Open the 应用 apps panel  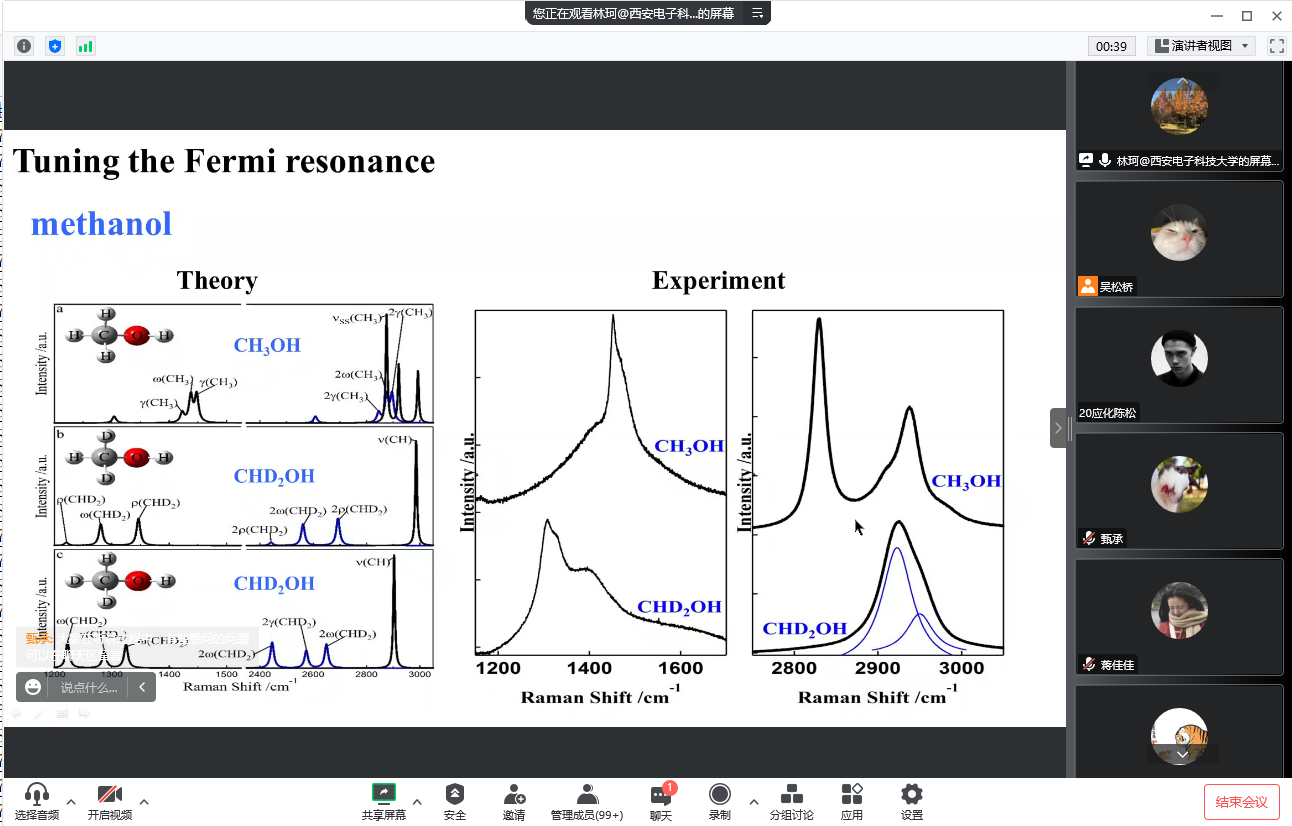[852, 801]
